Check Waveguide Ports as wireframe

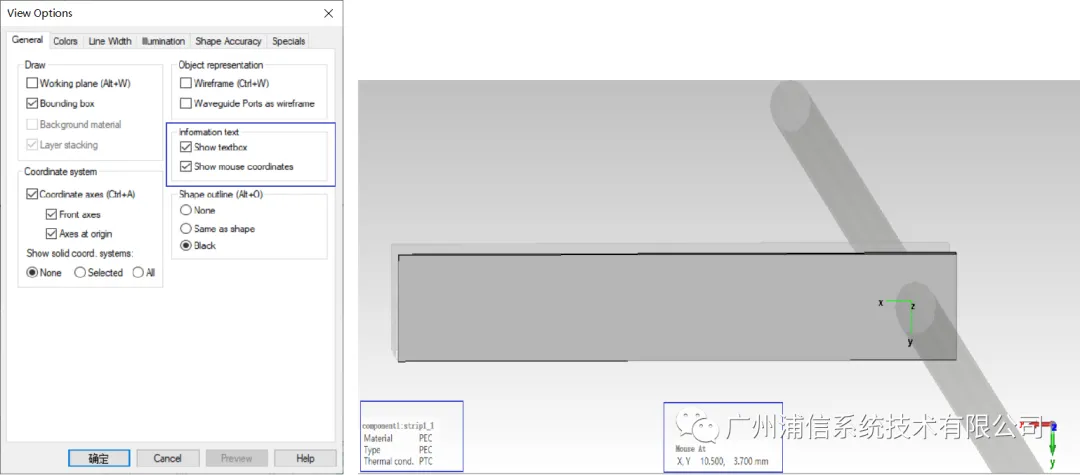(185, 104)
